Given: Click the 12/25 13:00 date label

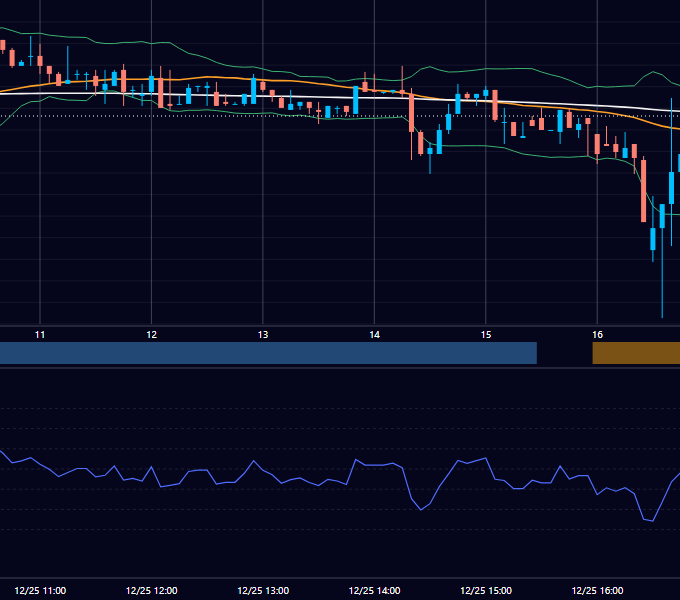Looking at the screenshot, I should [263, 590].
